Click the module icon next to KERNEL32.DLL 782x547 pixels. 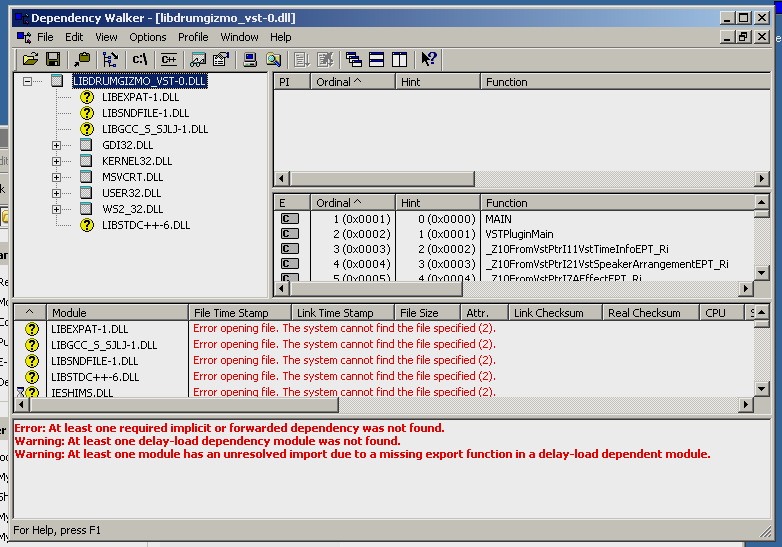(86, 161)
